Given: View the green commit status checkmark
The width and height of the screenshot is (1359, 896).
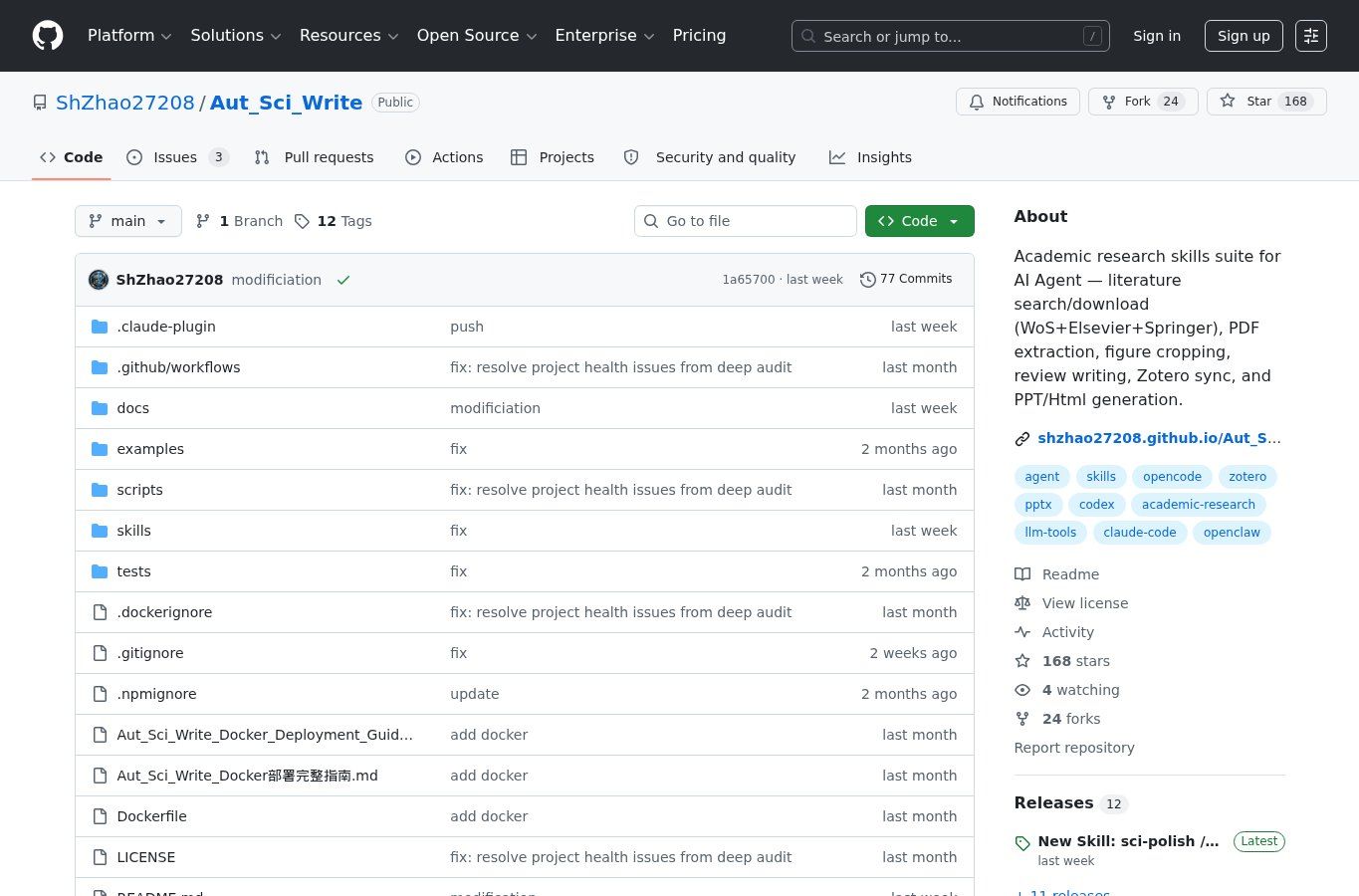Looking at the screenshot, I should click(343, 280).
